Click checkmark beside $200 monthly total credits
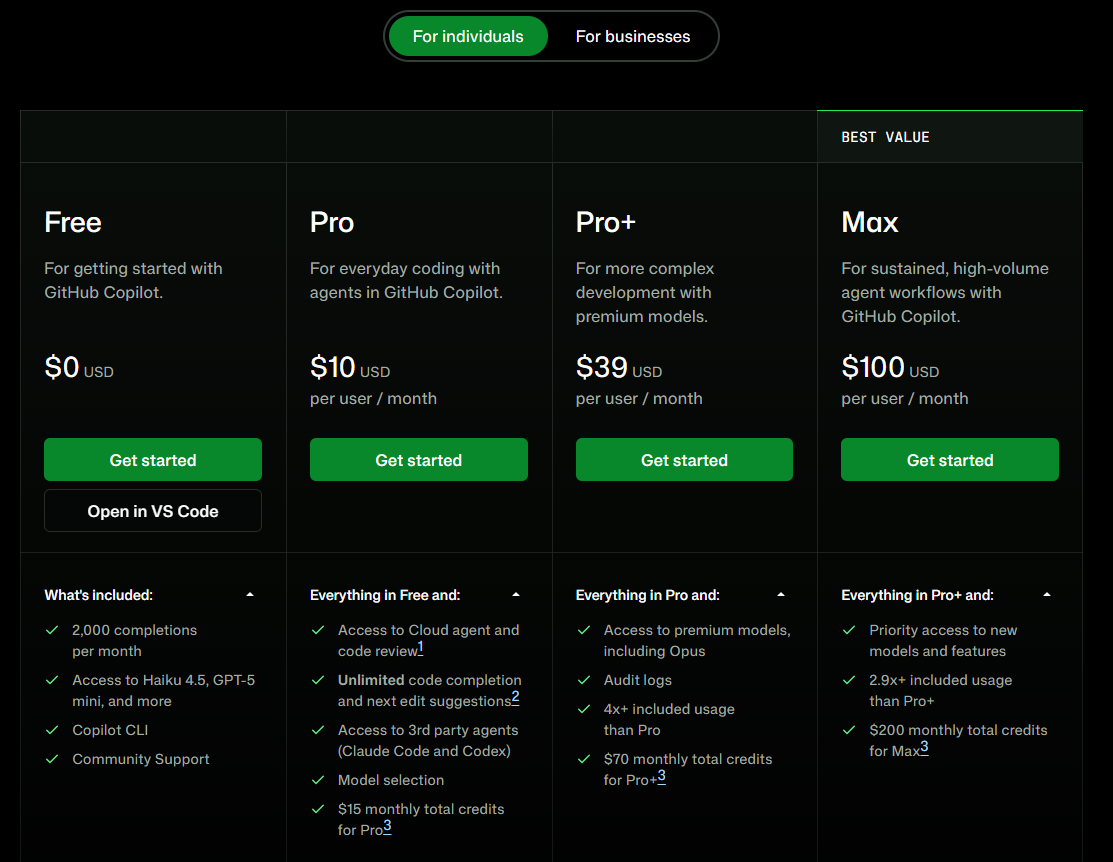 tap(849, 730)
